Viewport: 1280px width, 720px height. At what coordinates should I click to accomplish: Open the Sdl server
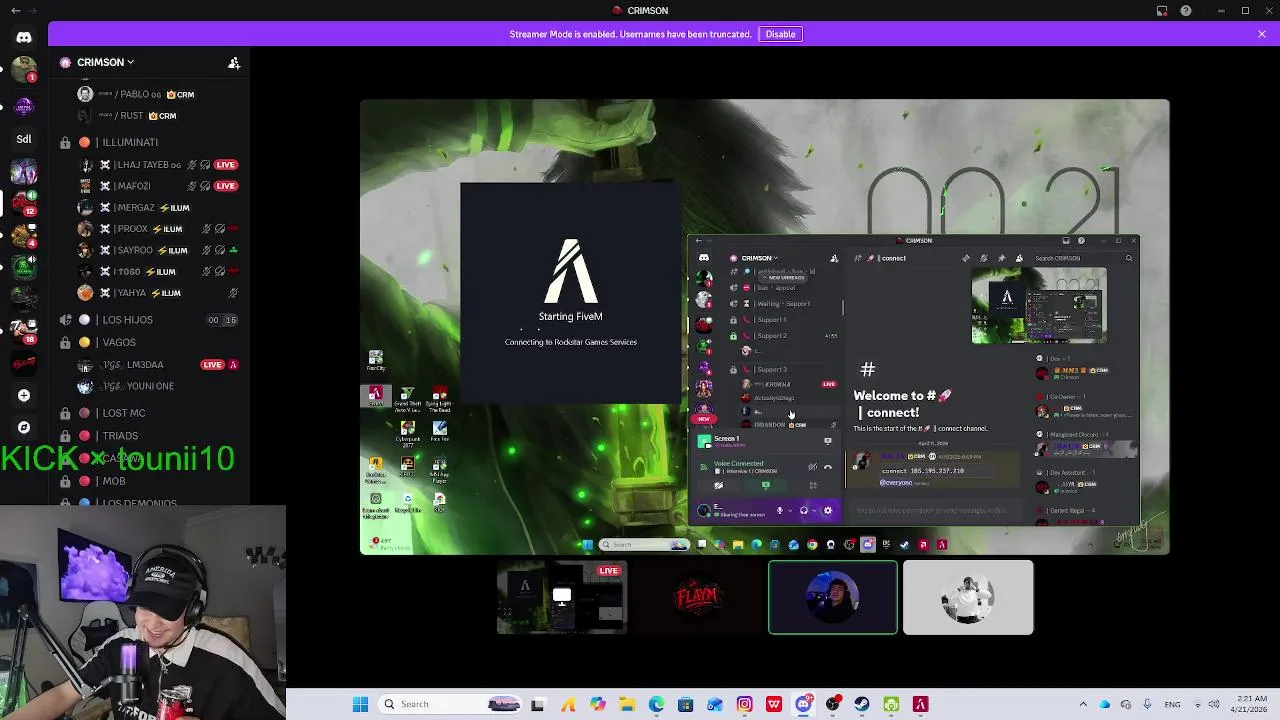point(24,139)
